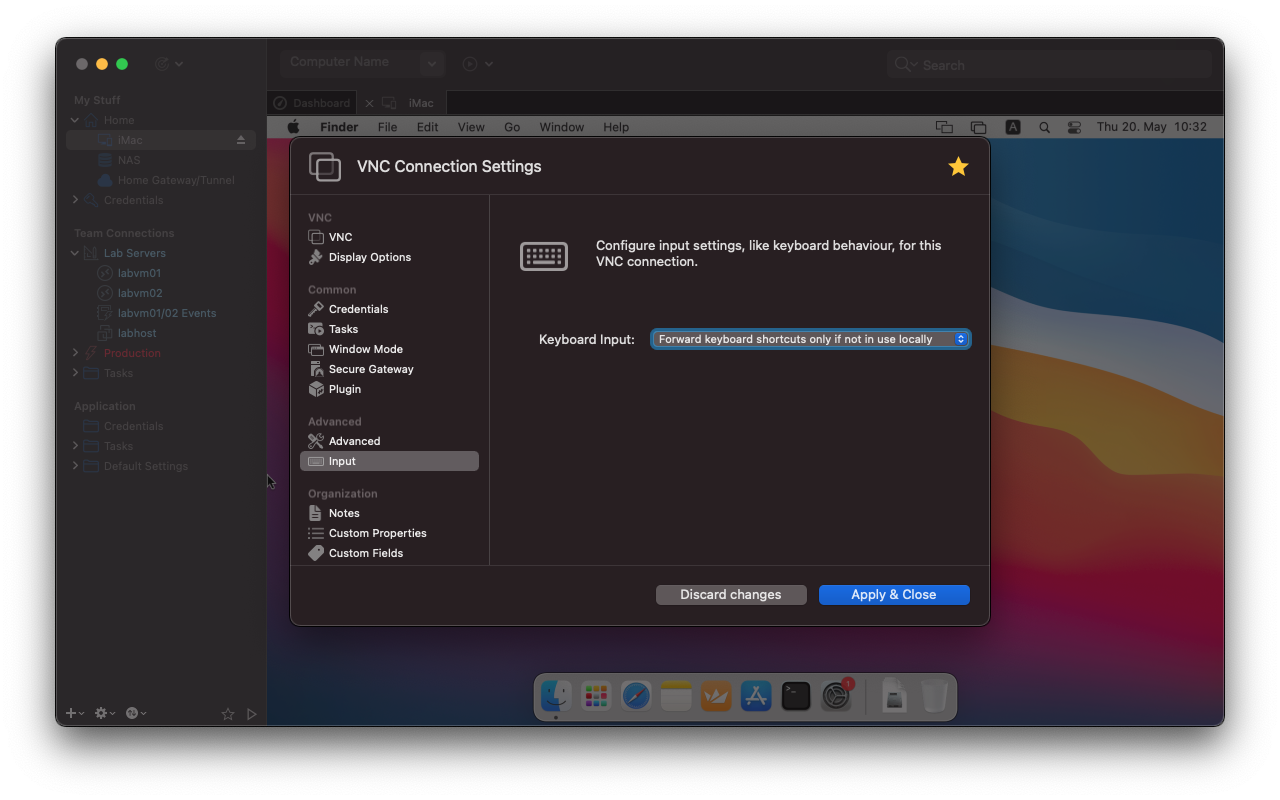This screenshot has height=800, width=1280.
Task: Open the Go menu in the Finder menu bar
Action: coord(512,127)
